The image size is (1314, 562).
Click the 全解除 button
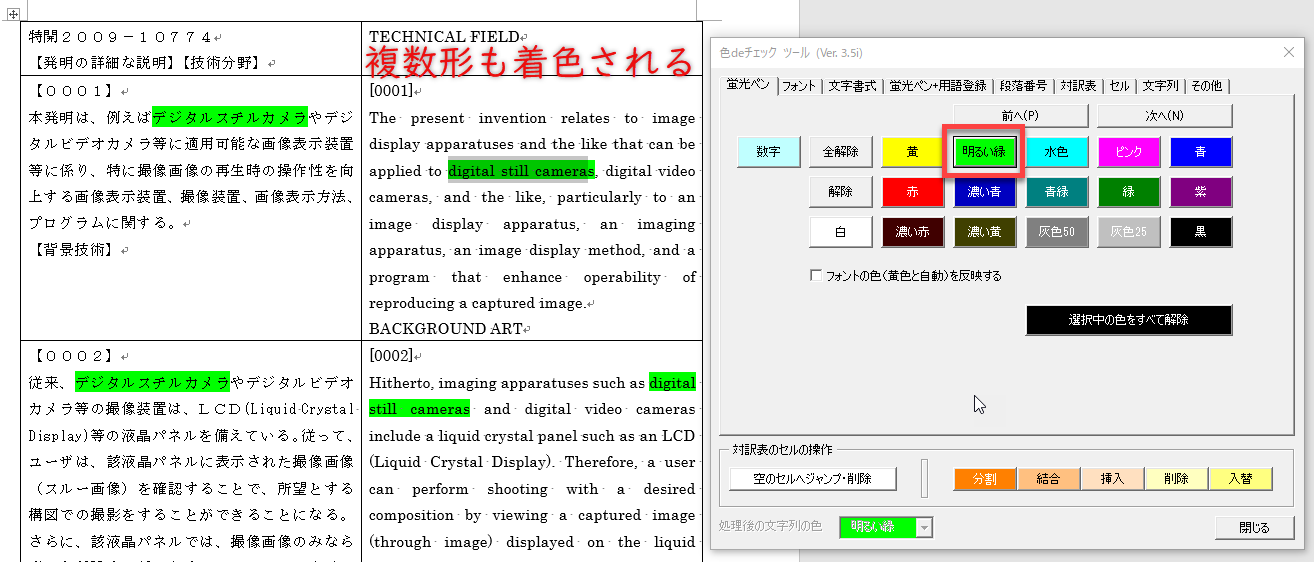(840, 152)
